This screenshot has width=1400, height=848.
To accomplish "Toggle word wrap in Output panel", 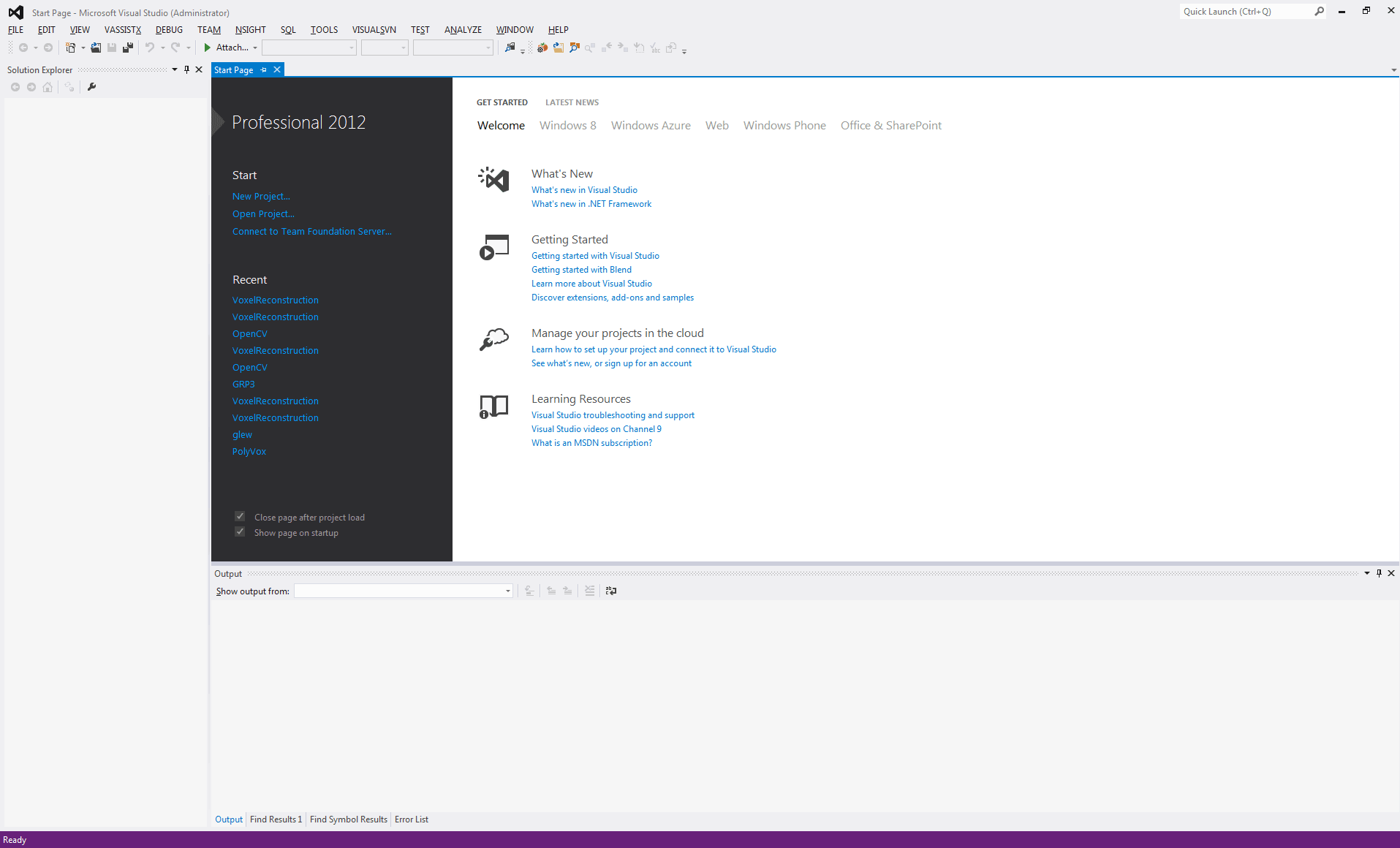I will (611, 591).
